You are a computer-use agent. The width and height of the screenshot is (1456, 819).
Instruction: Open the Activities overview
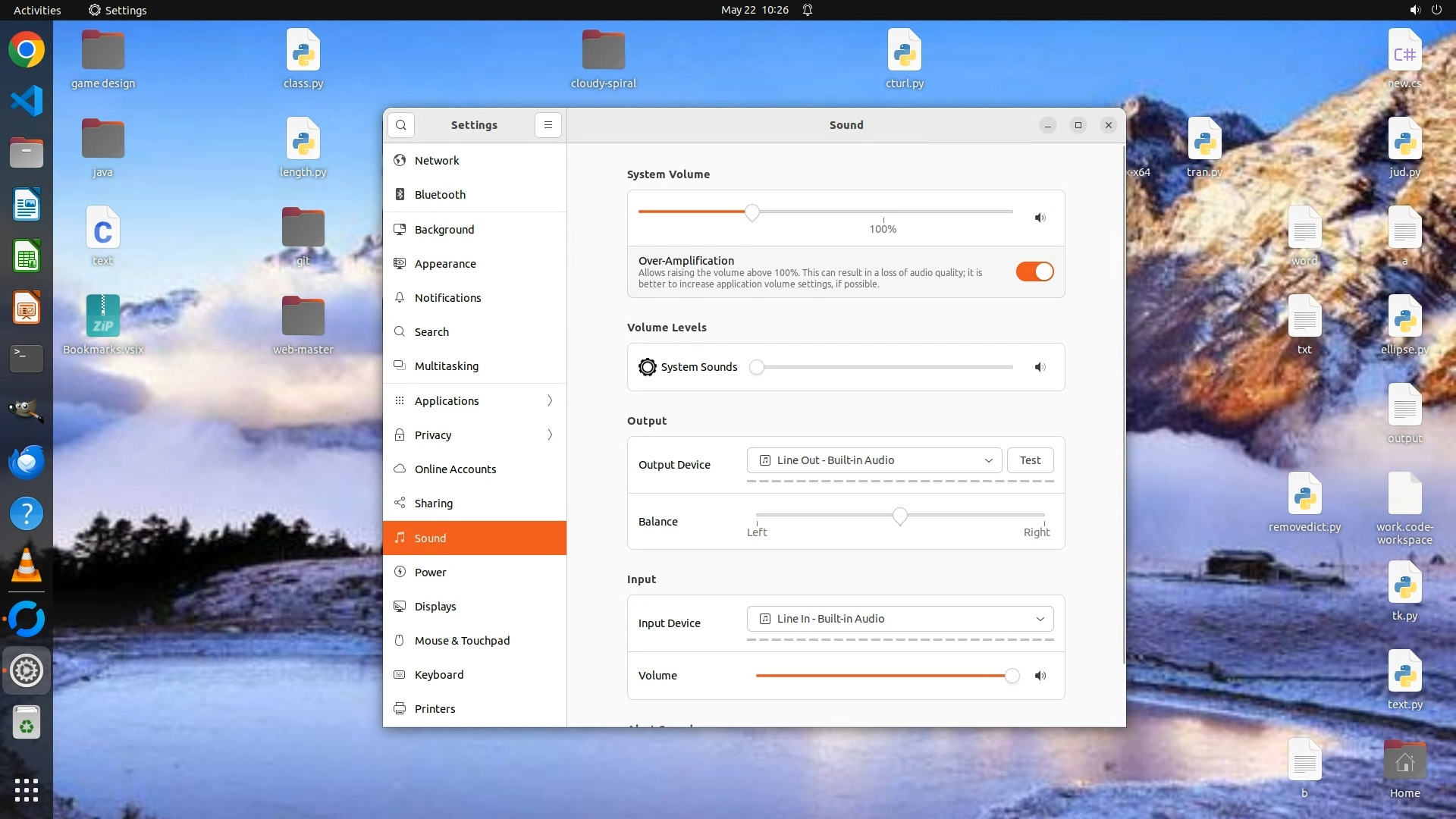(x=37, y=10)
